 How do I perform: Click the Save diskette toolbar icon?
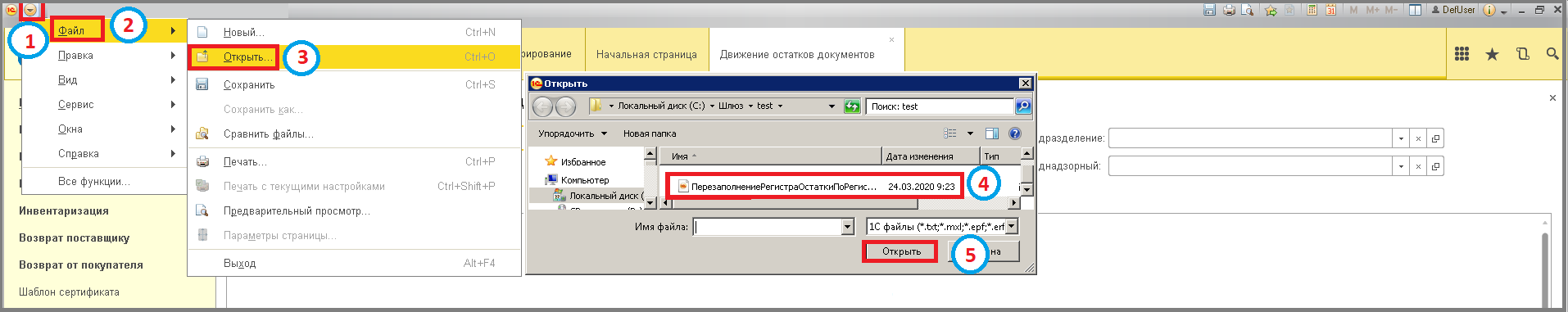pos(1209,10)
